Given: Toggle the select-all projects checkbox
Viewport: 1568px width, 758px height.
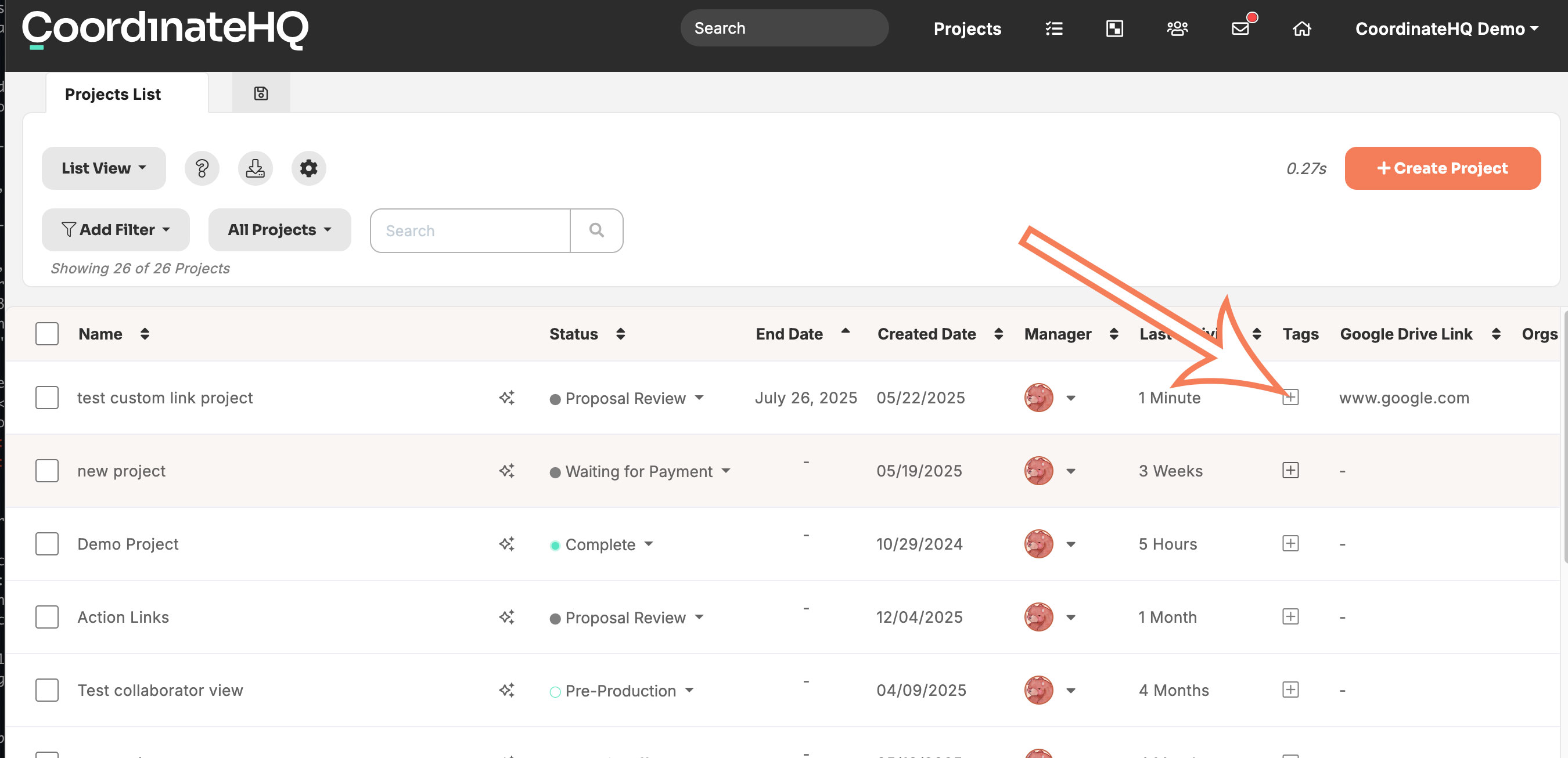Looking at the screenshot, I should coord(47,334).
